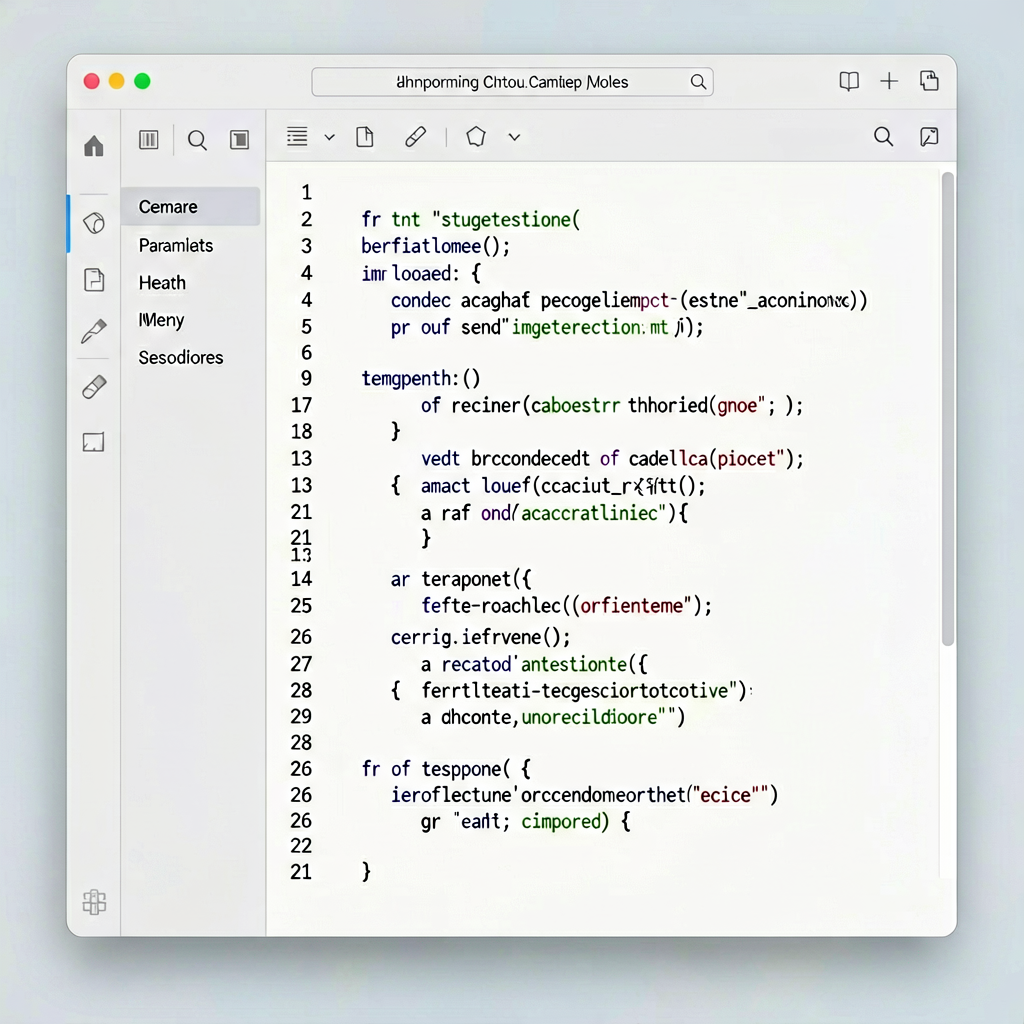The height and width of the screenshot is (1024, 1024).
Task: Expand the chevron next to pentagon icon
Action: [x=515, y=137]
